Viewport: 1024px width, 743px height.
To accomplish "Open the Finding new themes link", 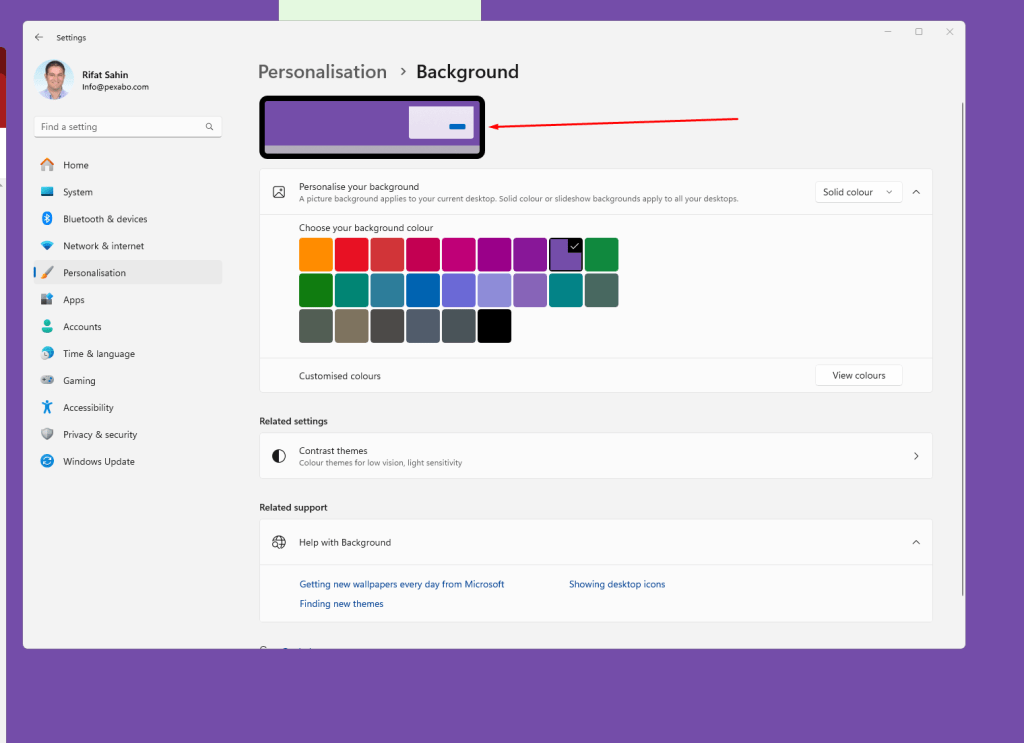I will [342, 604].
